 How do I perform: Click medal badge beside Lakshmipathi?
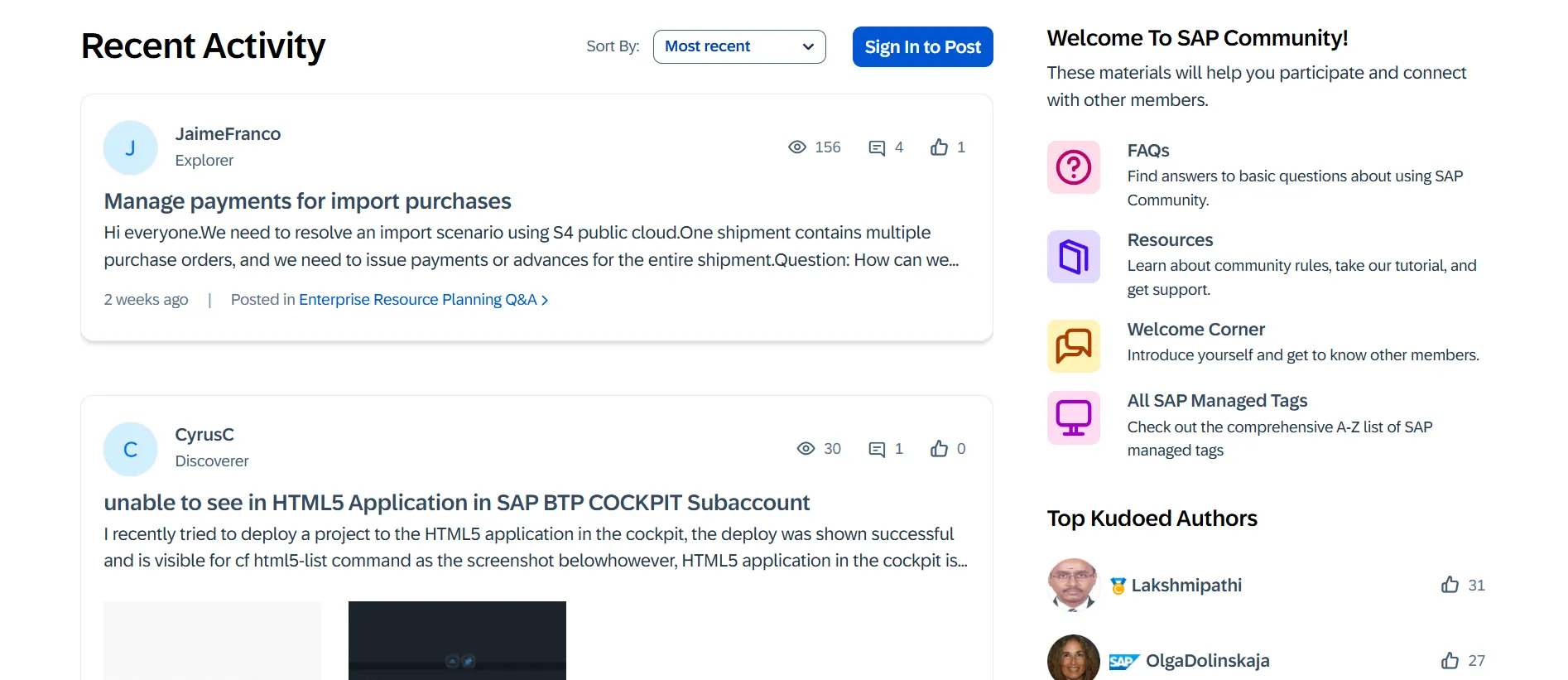coord(1118,586)
